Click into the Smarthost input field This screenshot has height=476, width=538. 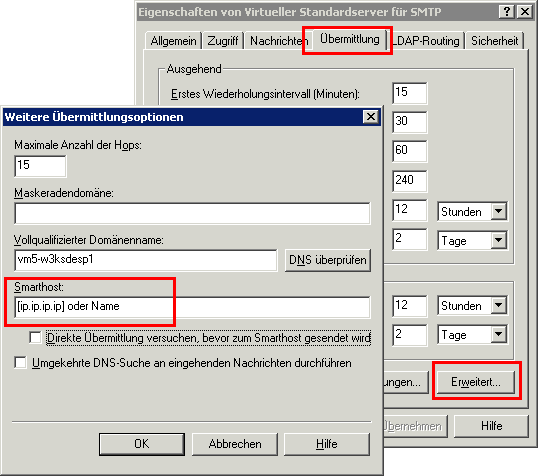192,306
